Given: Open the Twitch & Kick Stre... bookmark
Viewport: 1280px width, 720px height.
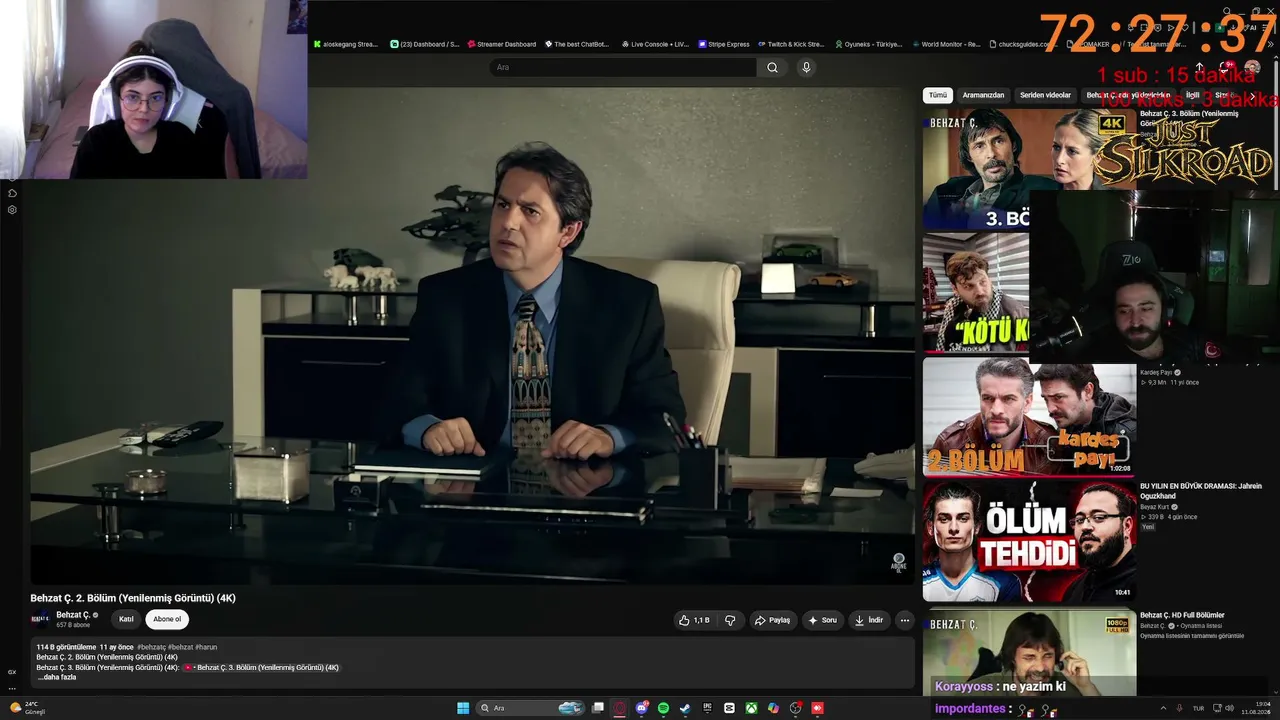Looking at the screenshot, I should click(x=791, y=44).
